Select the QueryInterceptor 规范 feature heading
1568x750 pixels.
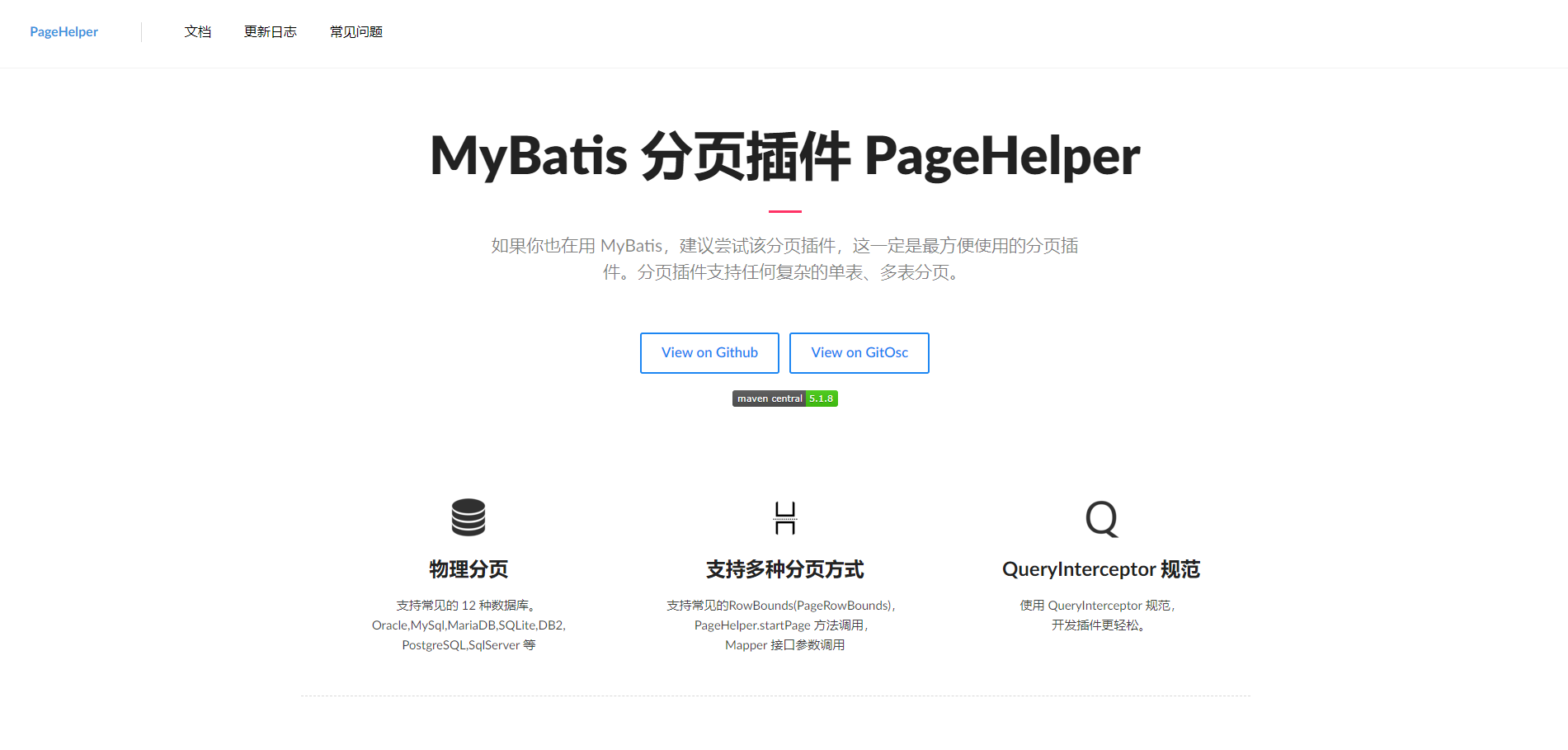click(1100, 569)
